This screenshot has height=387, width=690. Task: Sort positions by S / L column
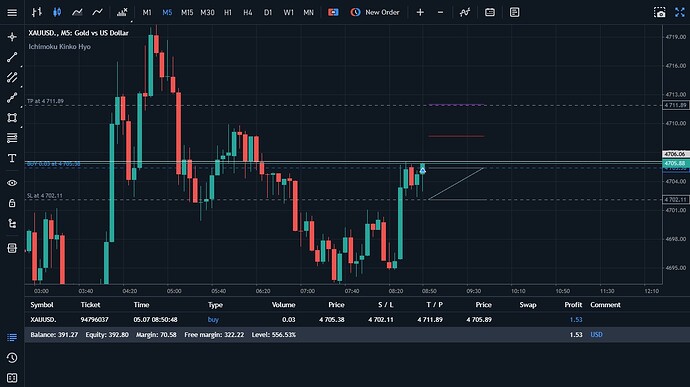[x=385, y=305]
